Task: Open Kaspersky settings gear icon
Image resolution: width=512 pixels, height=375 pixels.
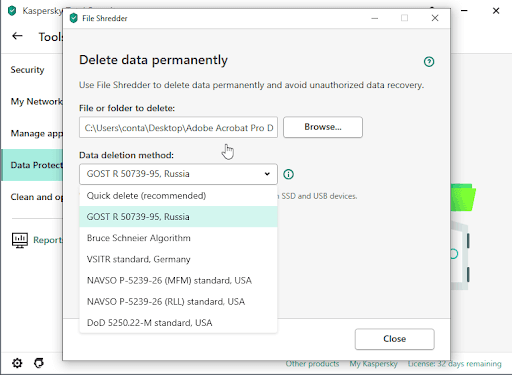Action: tap(17, 363)
